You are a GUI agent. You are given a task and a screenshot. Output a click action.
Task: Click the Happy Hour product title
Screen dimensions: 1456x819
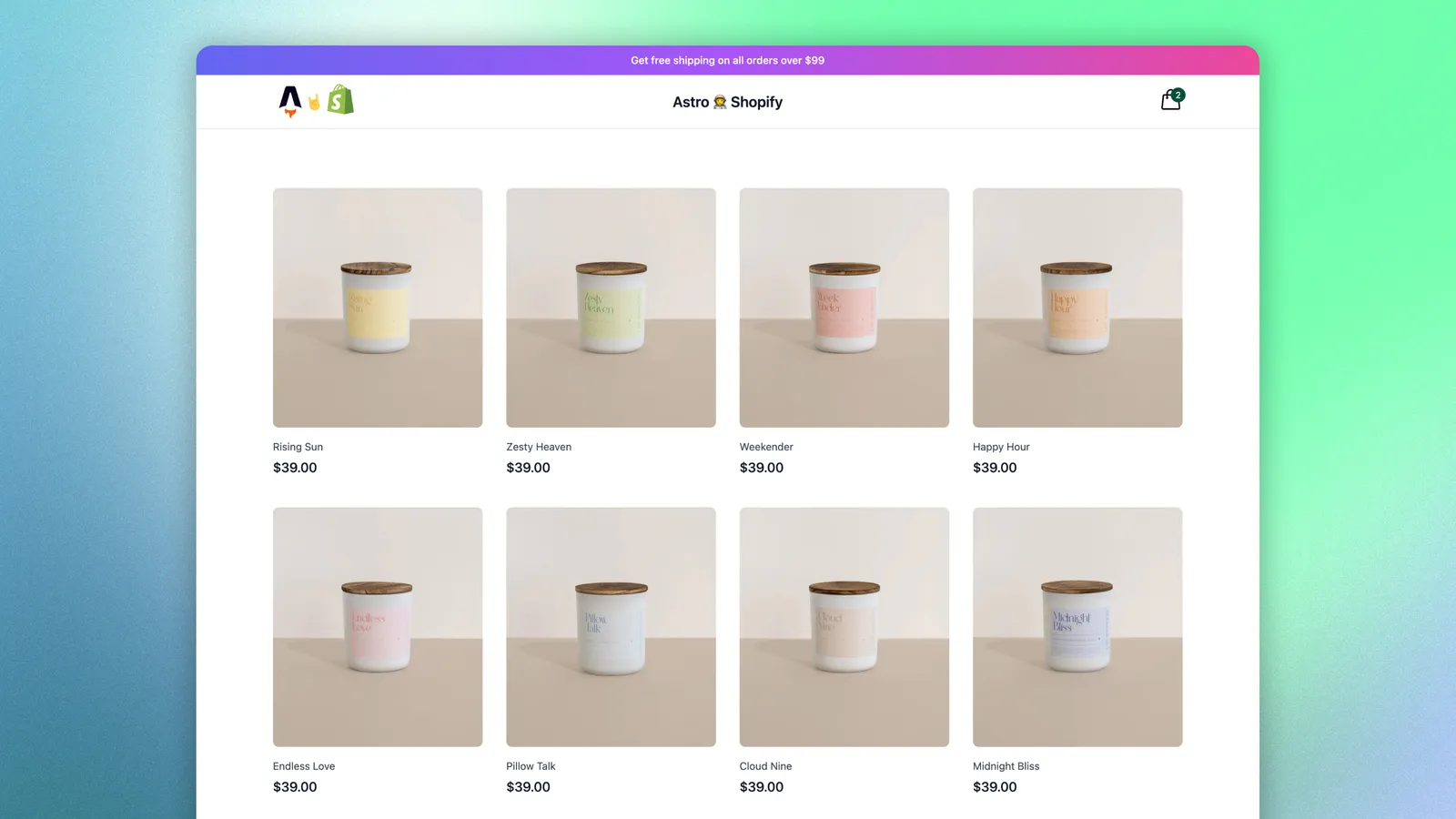coord(1001,447)
